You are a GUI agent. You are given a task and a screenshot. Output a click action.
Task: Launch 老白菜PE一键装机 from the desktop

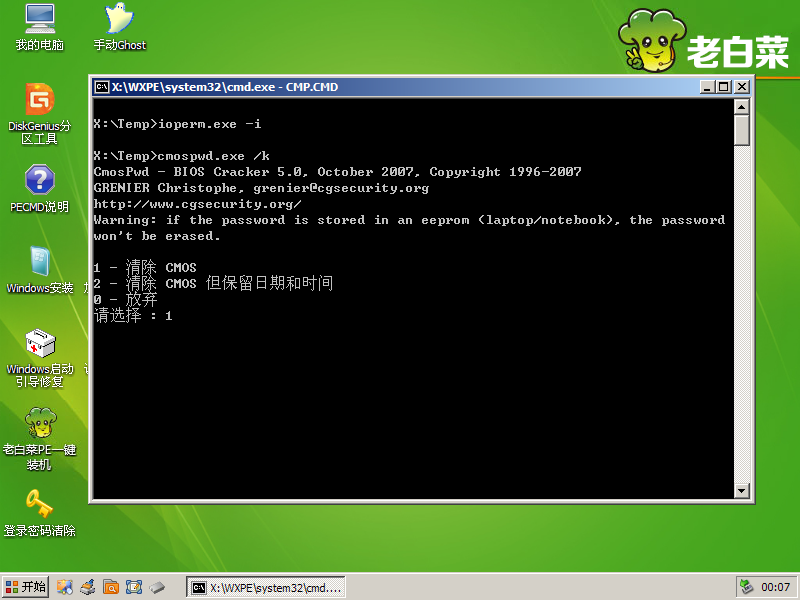(x=40, y=439)
